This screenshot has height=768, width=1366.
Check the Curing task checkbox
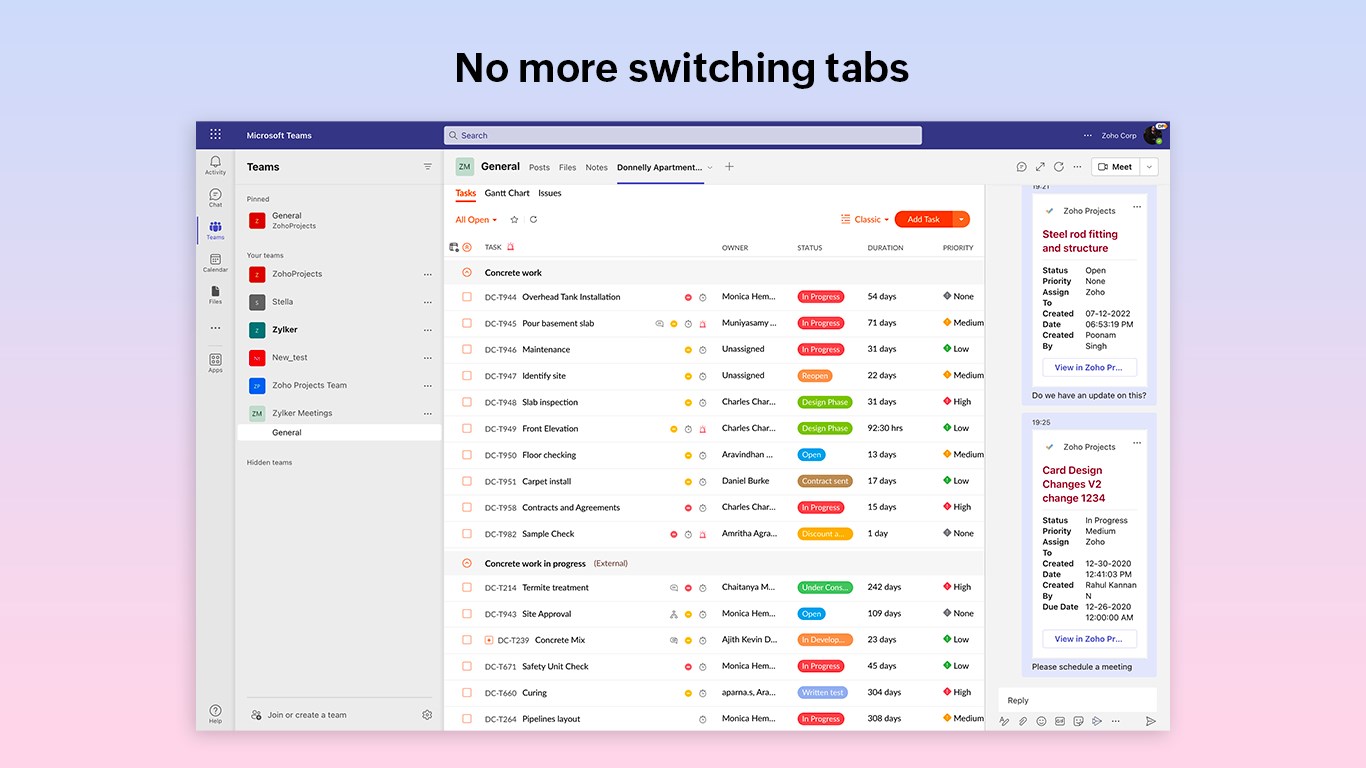[467, 692]
